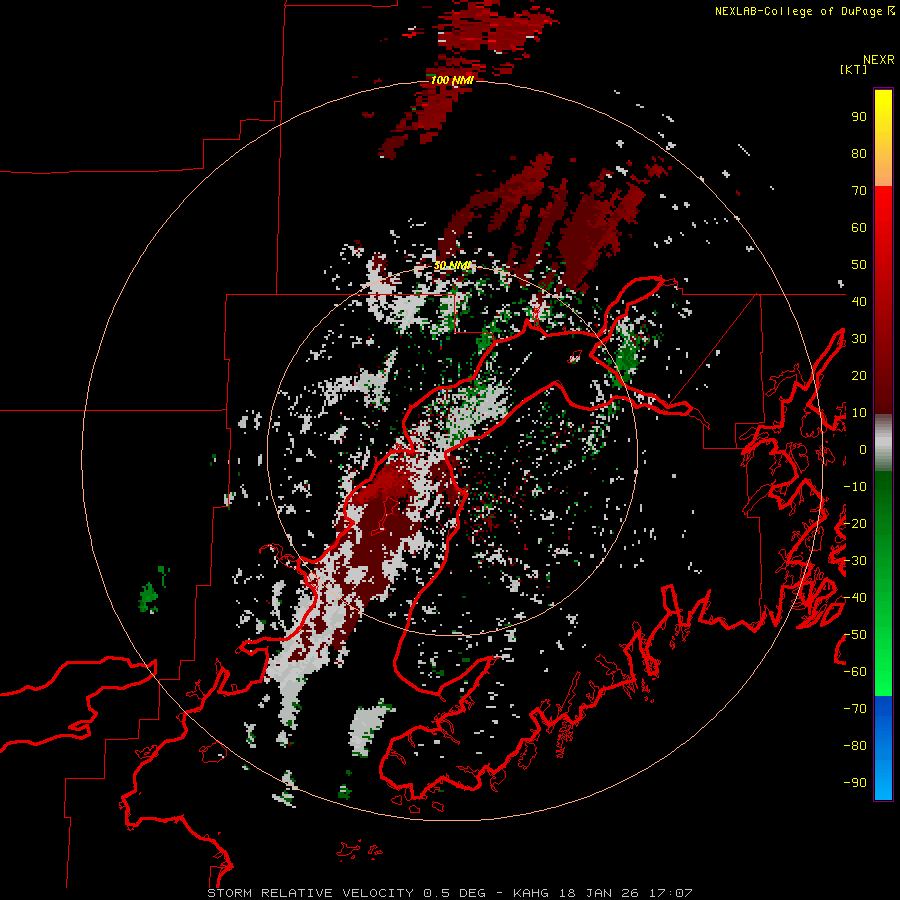Click the 0 knot scale label
Image resolution: width=900 pixels, height=900 pixels.
863,450
